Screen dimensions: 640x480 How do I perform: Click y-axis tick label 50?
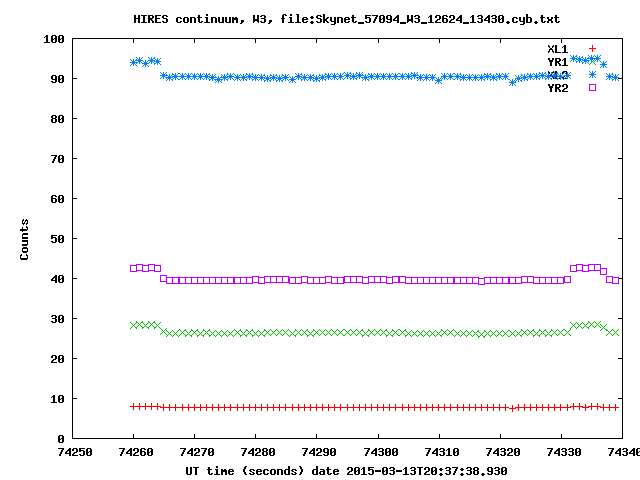pyautogui.click(x=58, y=239)
